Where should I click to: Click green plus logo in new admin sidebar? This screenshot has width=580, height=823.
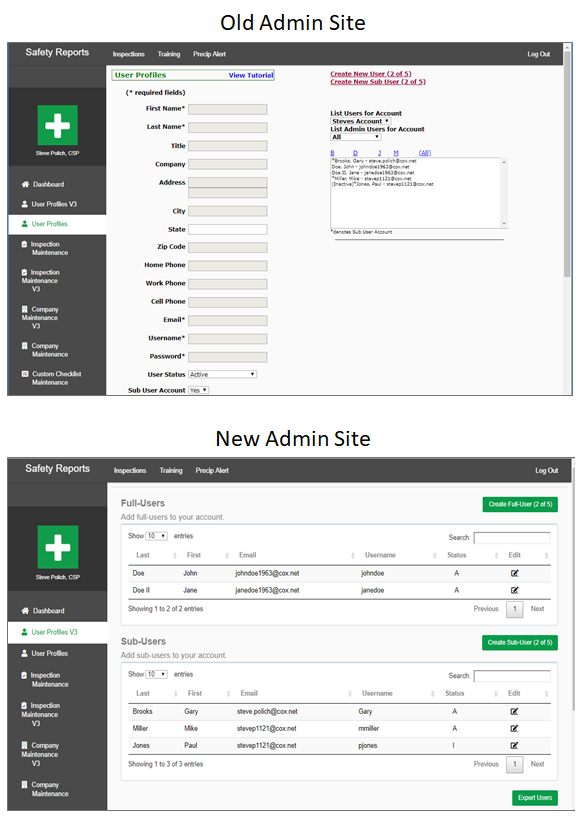point(58,547)
